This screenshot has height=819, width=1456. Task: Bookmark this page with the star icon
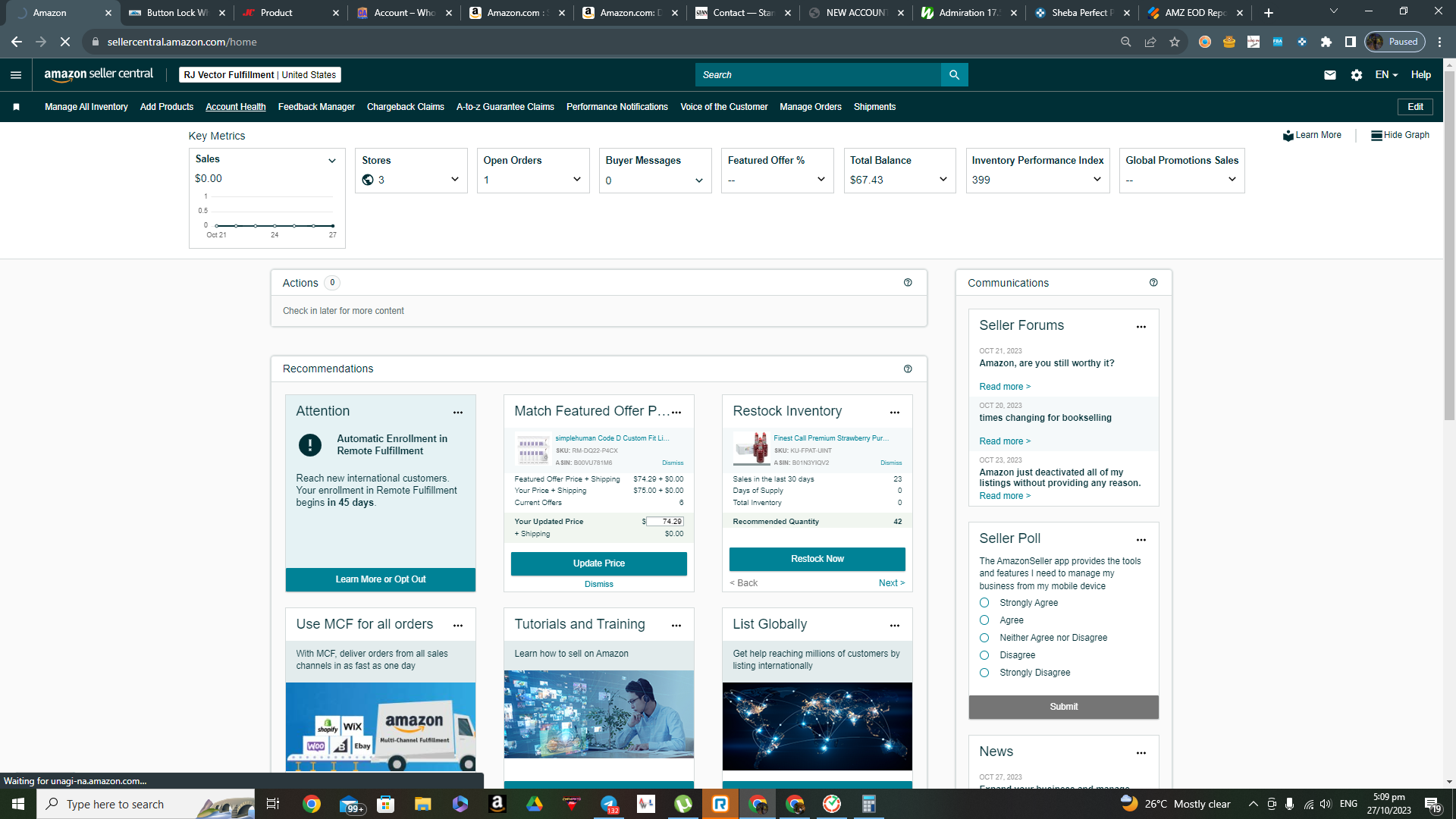point(1175,42)
